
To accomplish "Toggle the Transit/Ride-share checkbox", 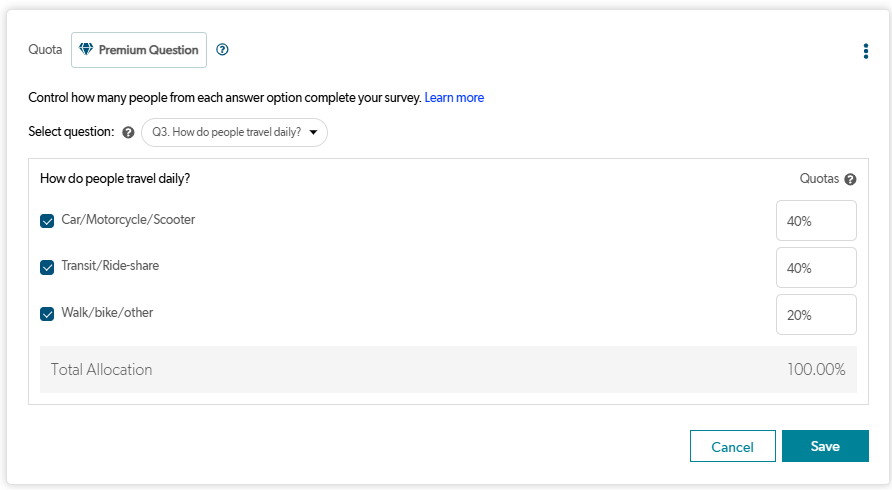I will 47,267.
